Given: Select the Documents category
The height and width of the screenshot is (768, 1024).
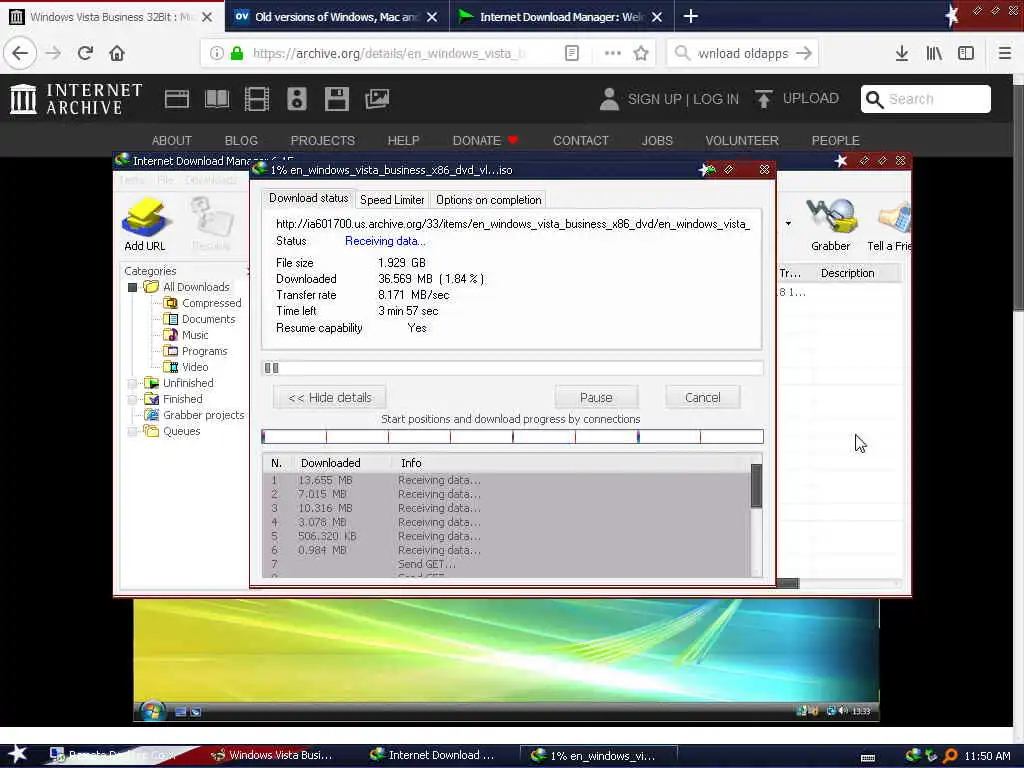Looking at the screenshot, I should 208,319.
